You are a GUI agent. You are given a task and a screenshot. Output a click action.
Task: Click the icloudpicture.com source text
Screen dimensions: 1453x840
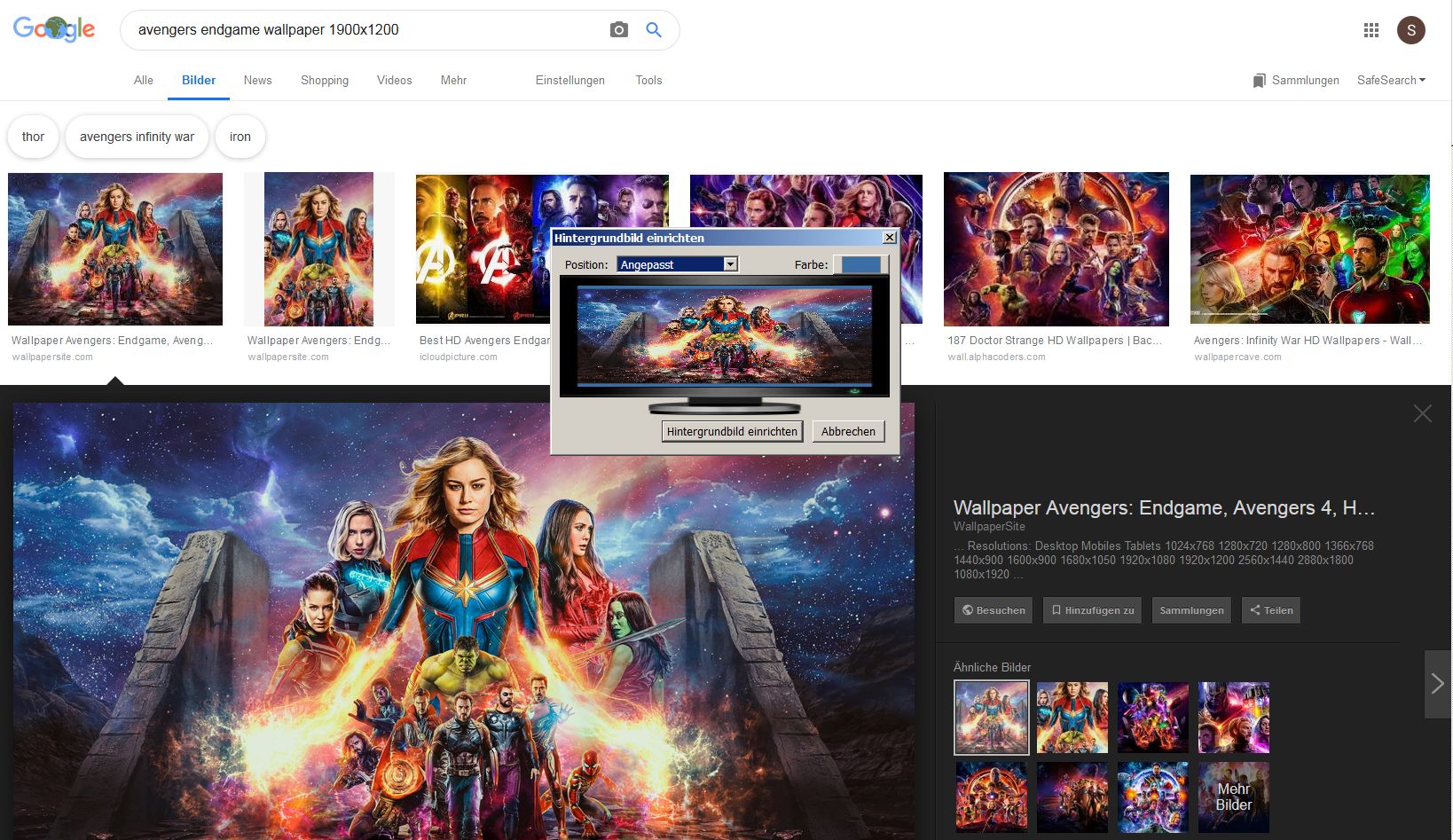pyautogui.click(x=459, y=357)
